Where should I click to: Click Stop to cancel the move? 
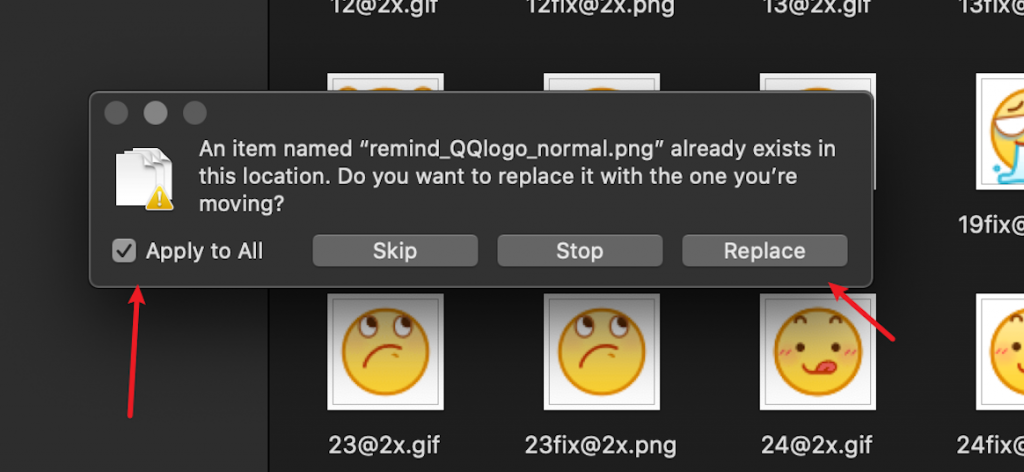coord(579,251)
